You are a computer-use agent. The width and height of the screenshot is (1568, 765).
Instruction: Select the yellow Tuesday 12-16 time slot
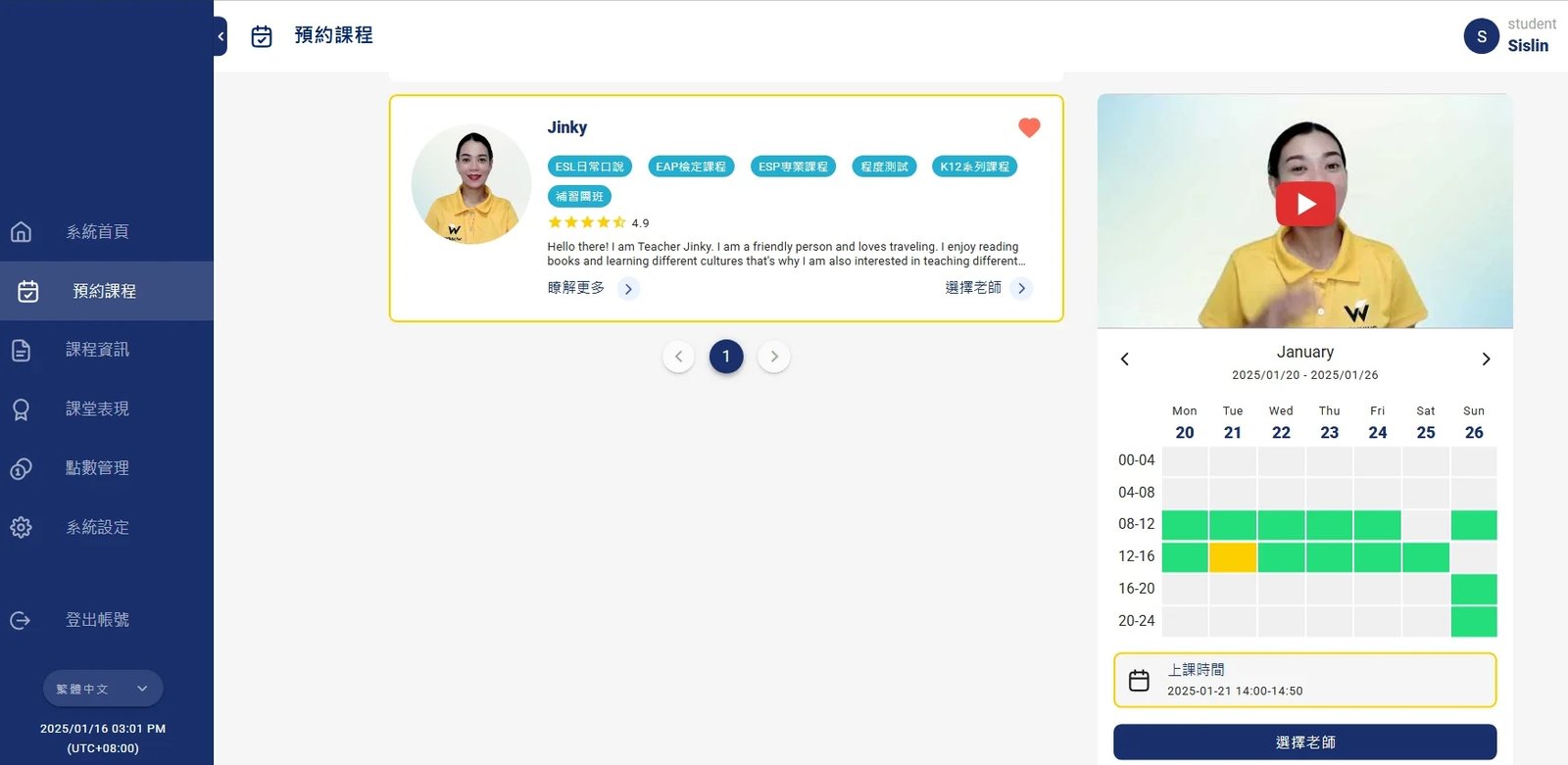1233,557
